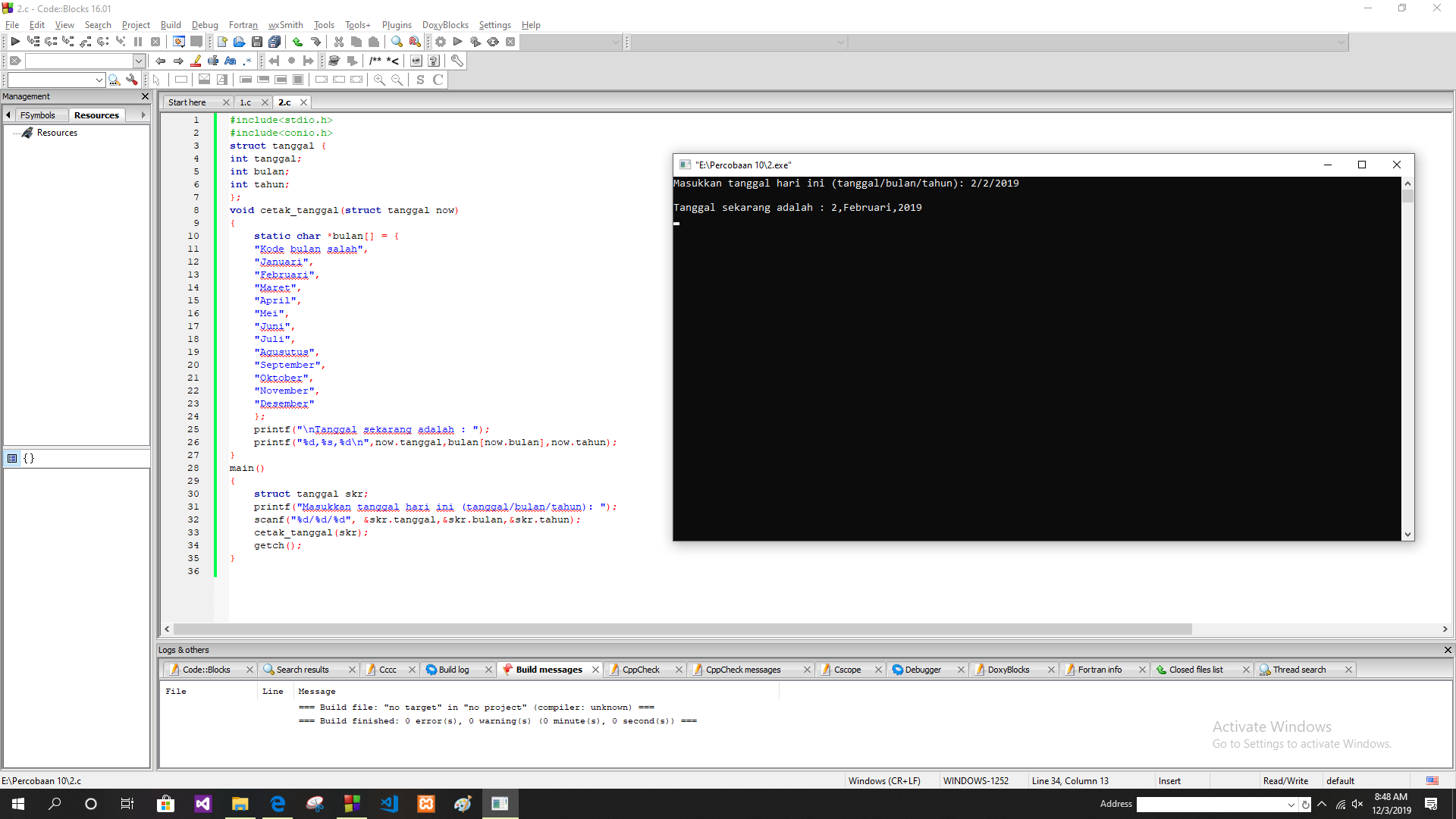Click the Build gear icon
Image resolution: width=1456 pixels, height=819 pixels.
pyautogui.click(x=441, y=42)
